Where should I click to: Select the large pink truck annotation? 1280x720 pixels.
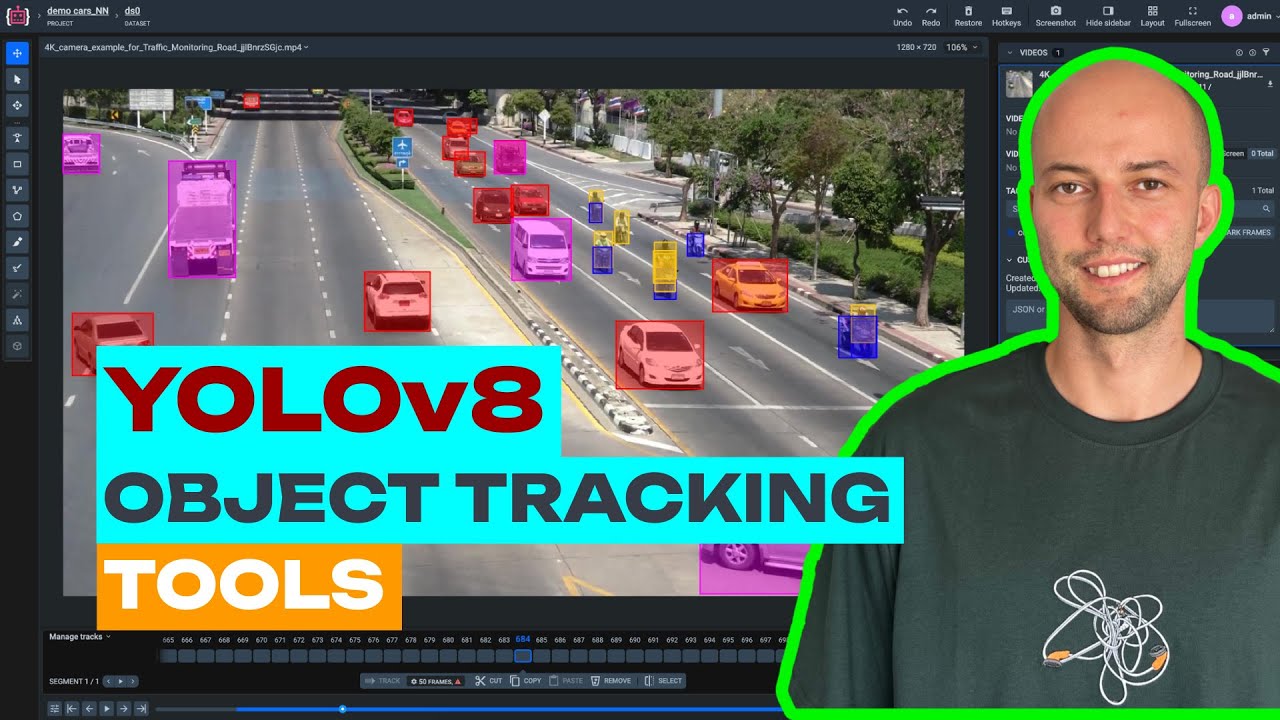[x=202, y=218]
